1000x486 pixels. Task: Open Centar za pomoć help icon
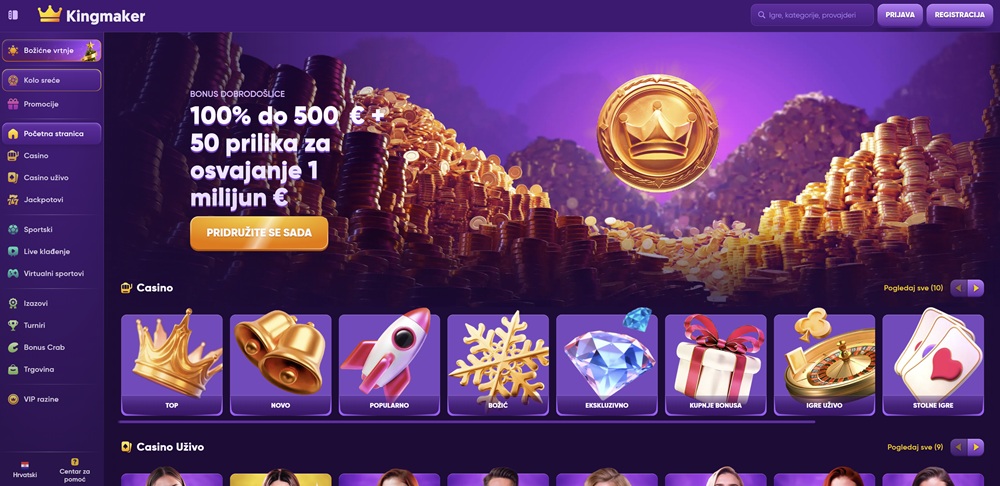coord(75,462)
